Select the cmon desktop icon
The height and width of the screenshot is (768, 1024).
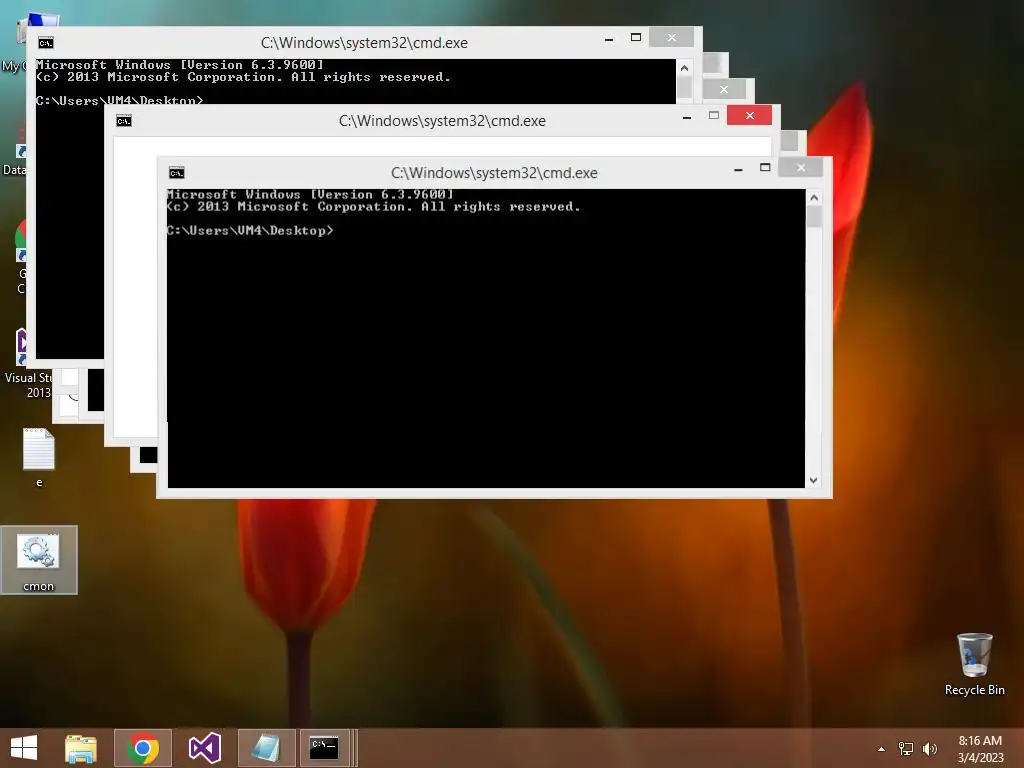coord(39,560)
